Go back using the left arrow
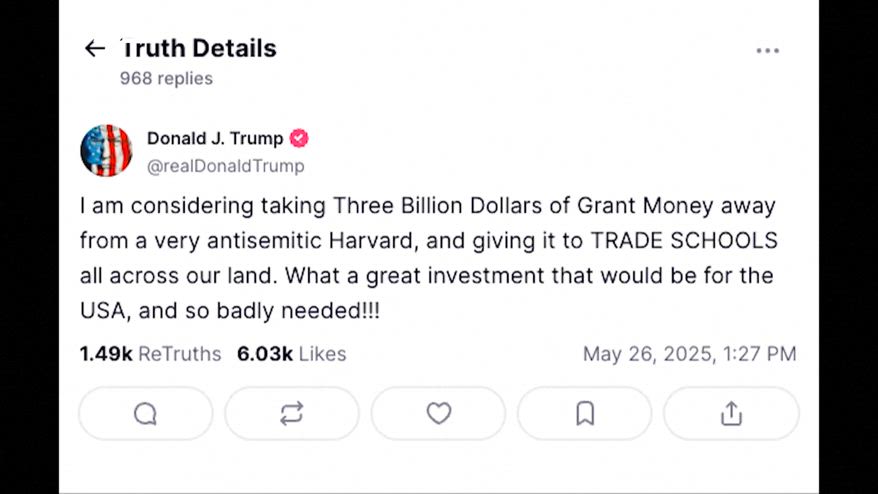The image size is (878, 494). point(95,48)
